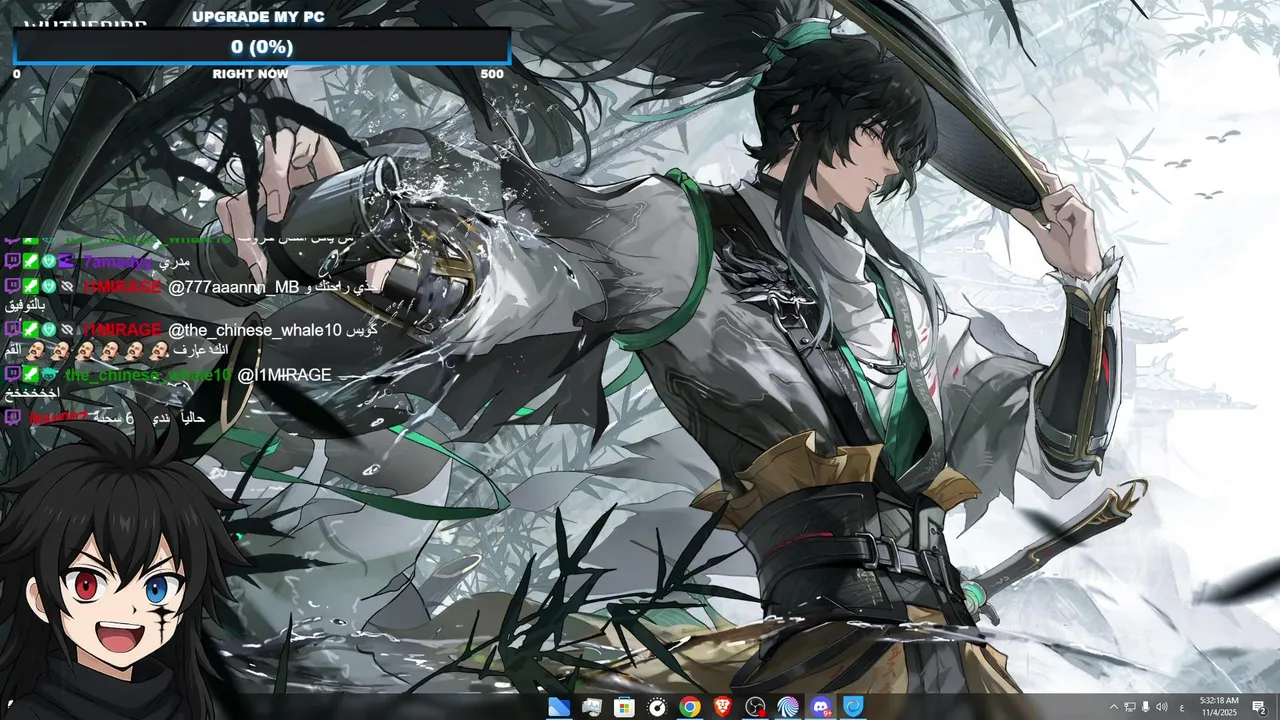Open the blue layered taskbar icon left of the monitor icon
This screenshot has width=1280, height=720.
[559, 707]
